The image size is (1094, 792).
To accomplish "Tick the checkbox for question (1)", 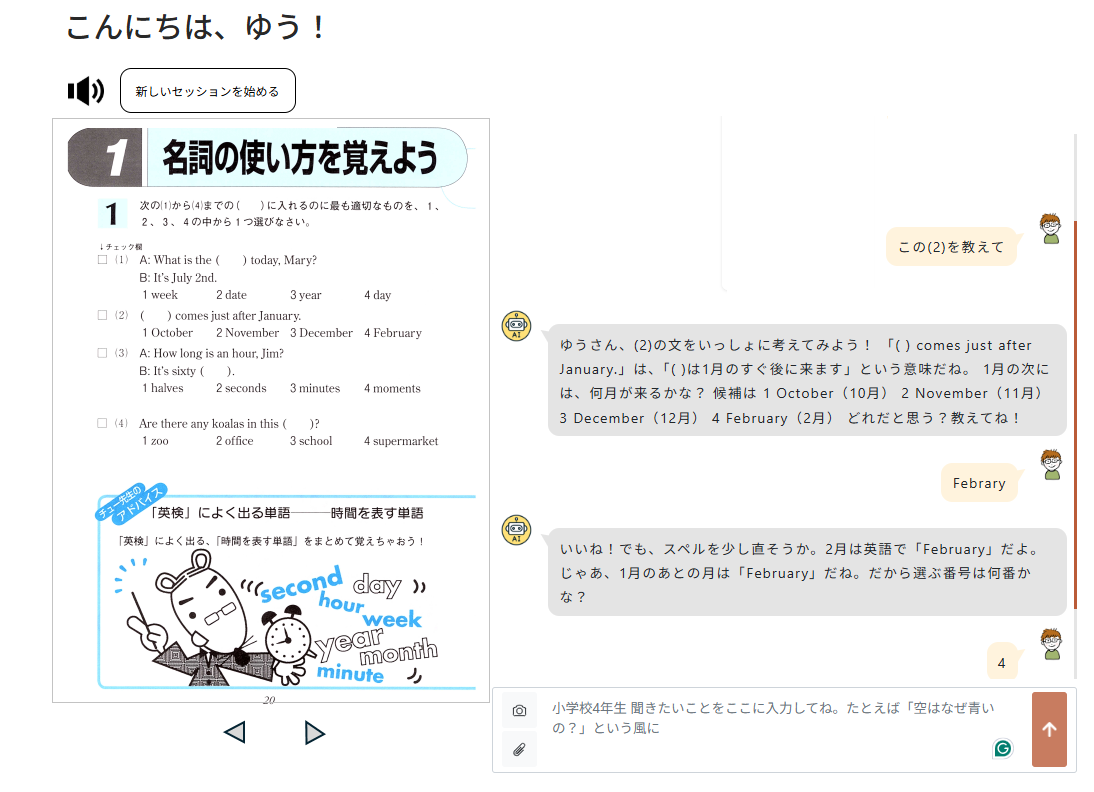I will [x=103, y=260].
